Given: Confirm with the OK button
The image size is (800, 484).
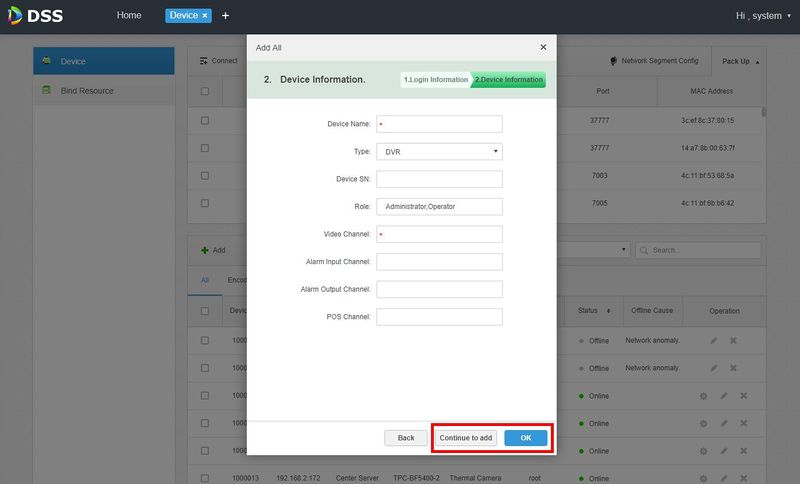Looking at the screenshot, I should coord(526,438).
